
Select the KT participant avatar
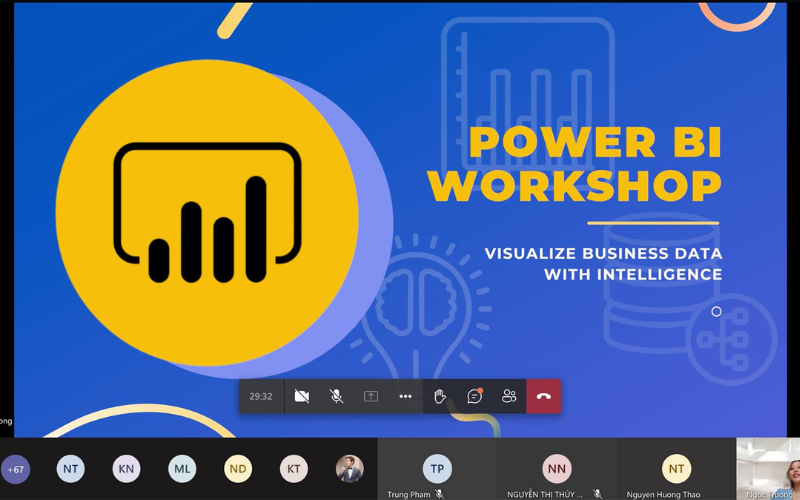click(293, 469)
